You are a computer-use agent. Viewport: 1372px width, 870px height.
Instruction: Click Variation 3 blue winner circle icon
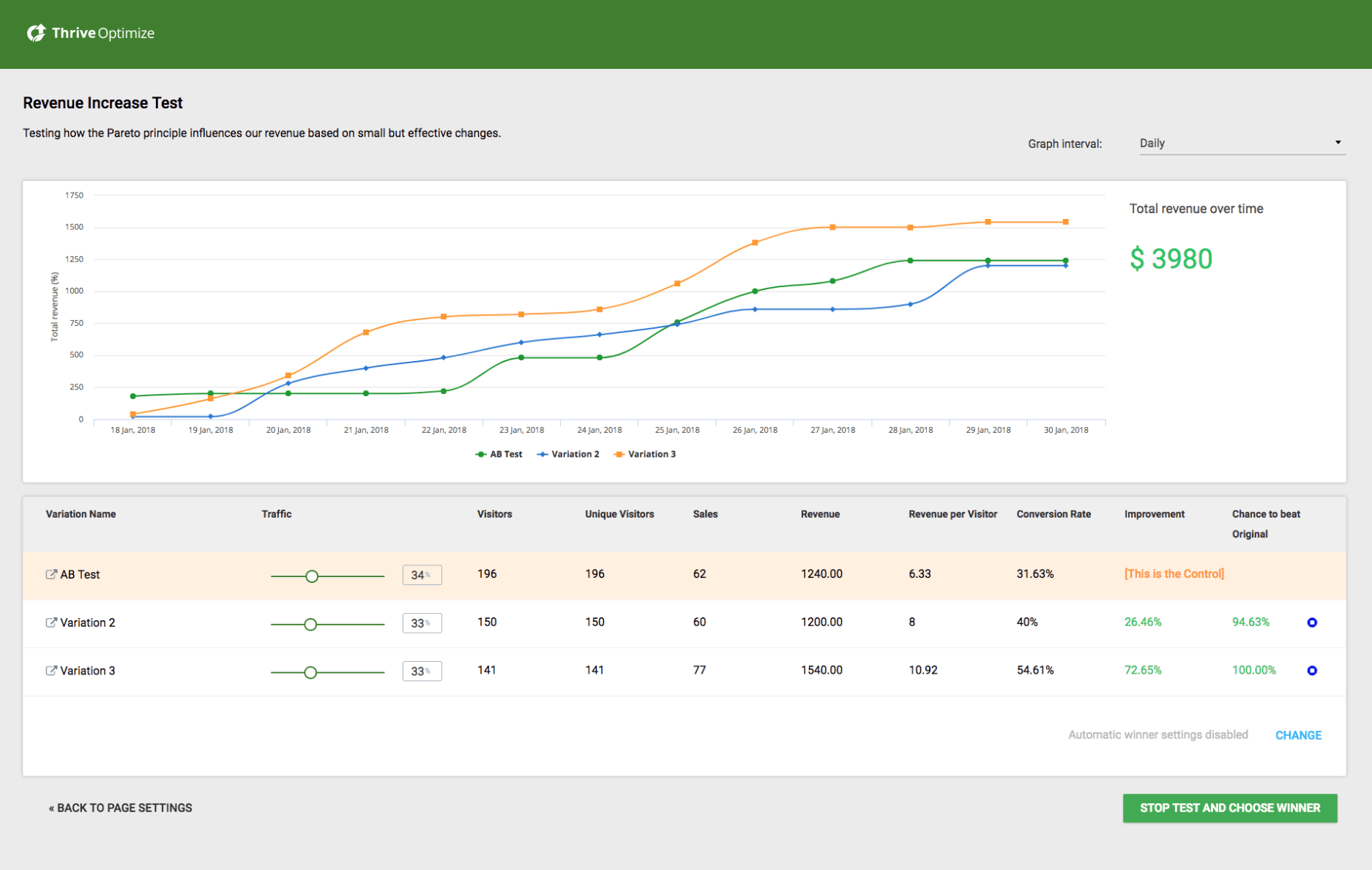pyautogui.click(x=1312, y=671)
